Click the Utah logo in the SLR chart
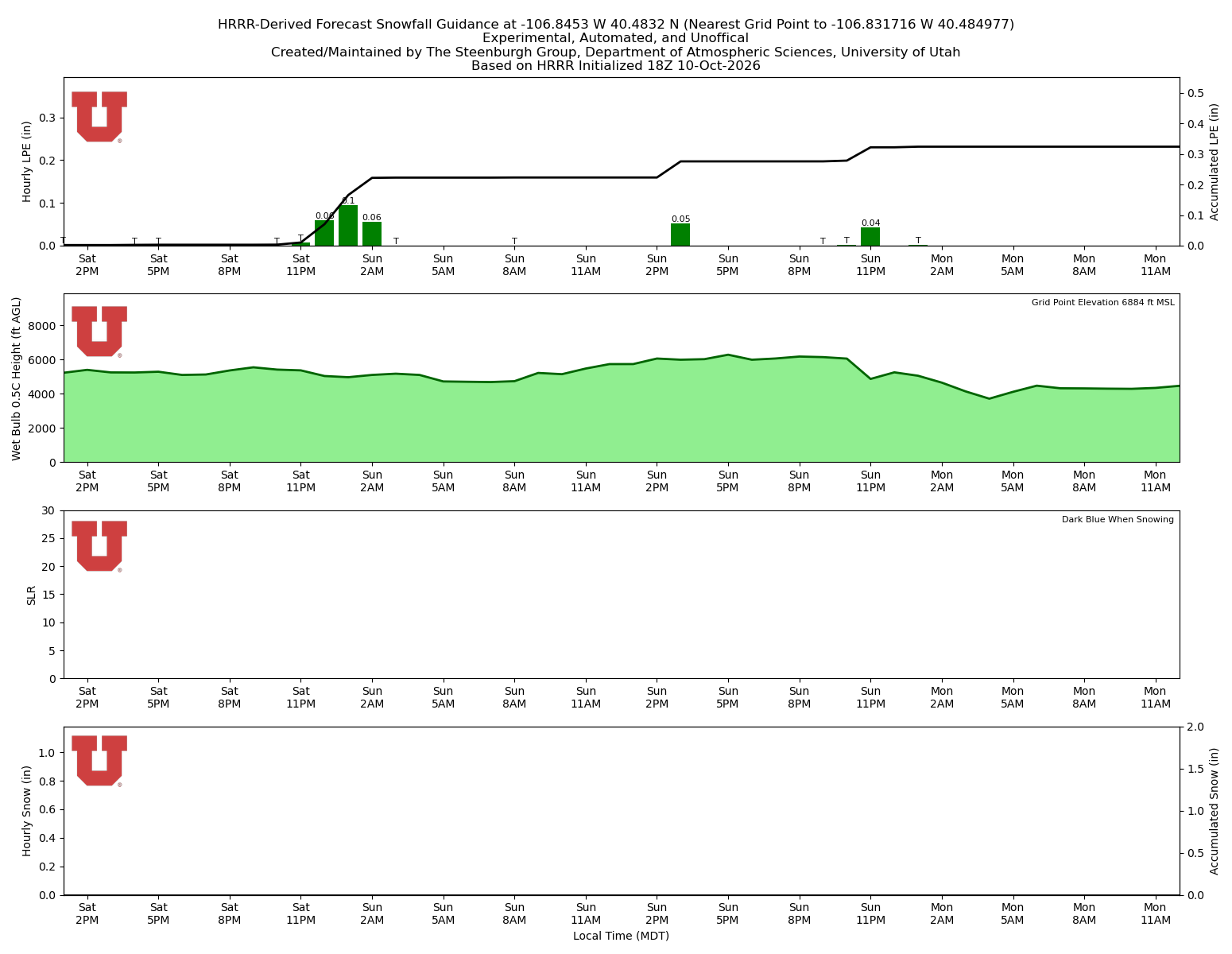Viewport: 1232px width, 954px height. (x=99, y=546)
